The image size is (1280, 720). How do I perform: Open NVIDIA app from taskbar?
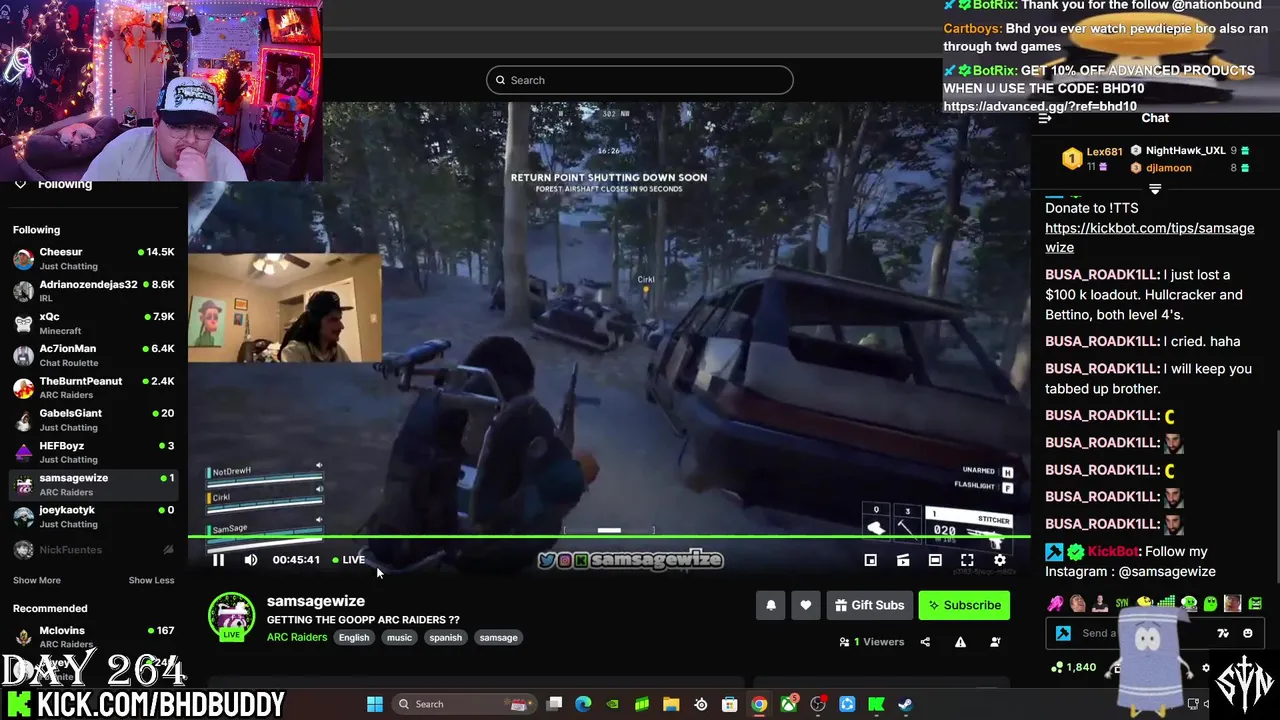[x=612, y=704]
